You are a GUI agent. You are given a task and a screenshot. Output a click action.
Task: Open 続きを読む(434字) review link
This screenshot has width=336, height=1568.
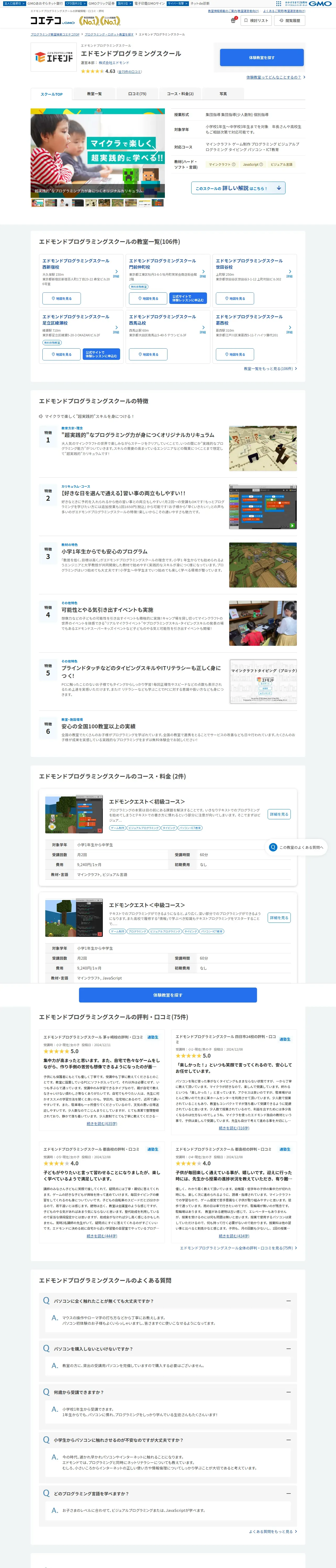click(x=234, y=1236)
